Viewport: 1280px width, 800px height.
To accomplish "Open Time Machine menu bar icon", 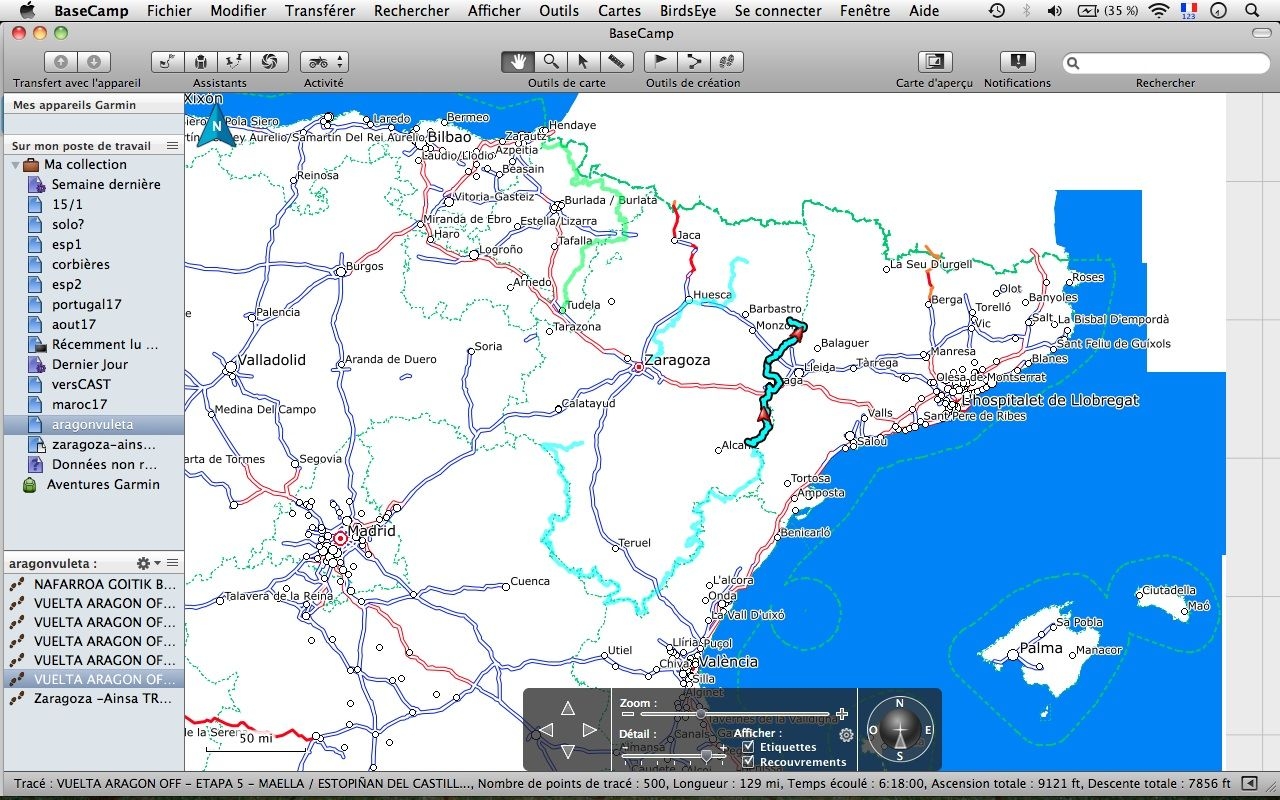I will pos(997,11).
